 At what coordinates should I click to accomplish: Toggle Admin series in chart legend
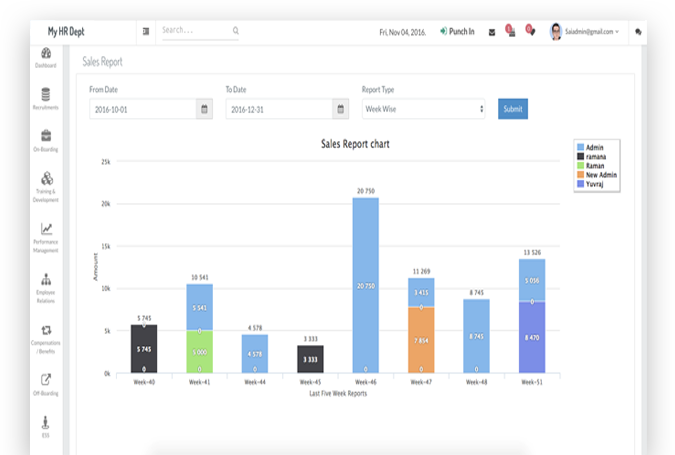[x=590, y=147]
